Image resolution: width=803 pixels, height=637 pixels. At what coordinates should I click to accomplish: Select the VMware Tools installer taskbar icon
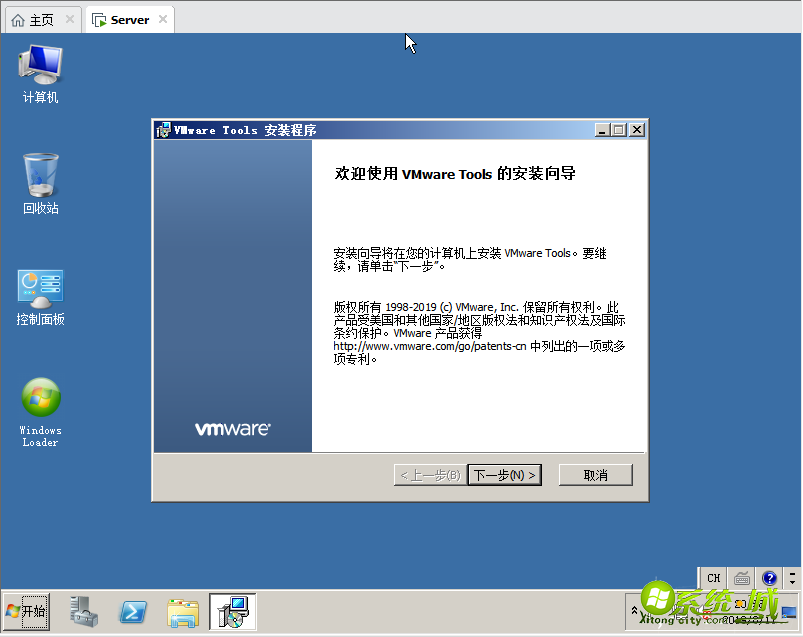(x=232, y=611)
